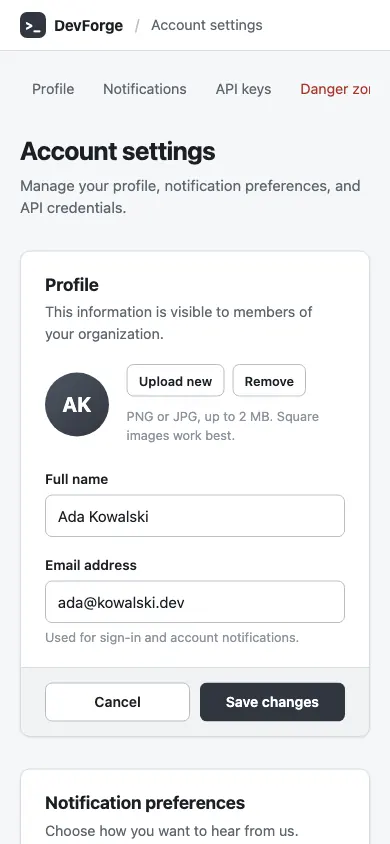The width and height of the screenshot is (390, 844).
Task: Click the DevForge terminal logo icon
Action: (33, 25)
